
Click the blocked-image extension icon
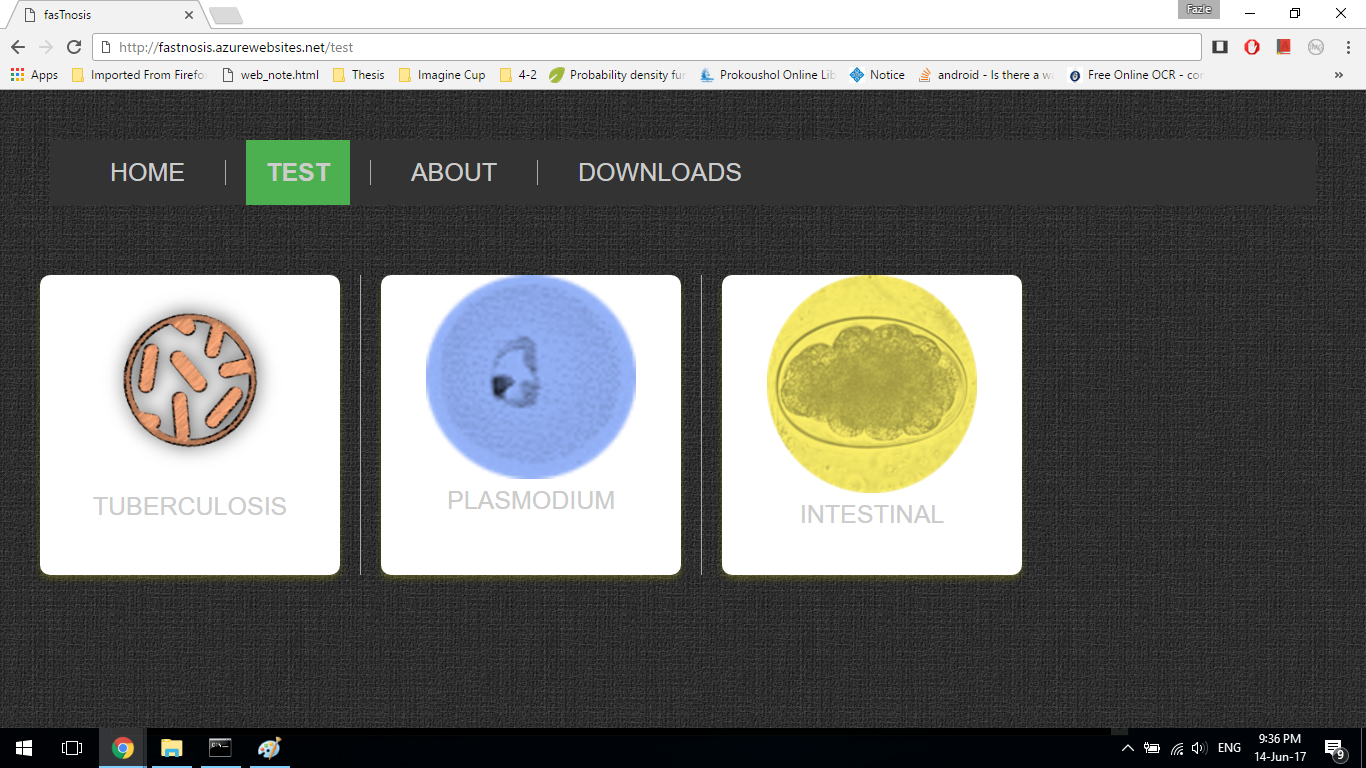point(1316,47)
